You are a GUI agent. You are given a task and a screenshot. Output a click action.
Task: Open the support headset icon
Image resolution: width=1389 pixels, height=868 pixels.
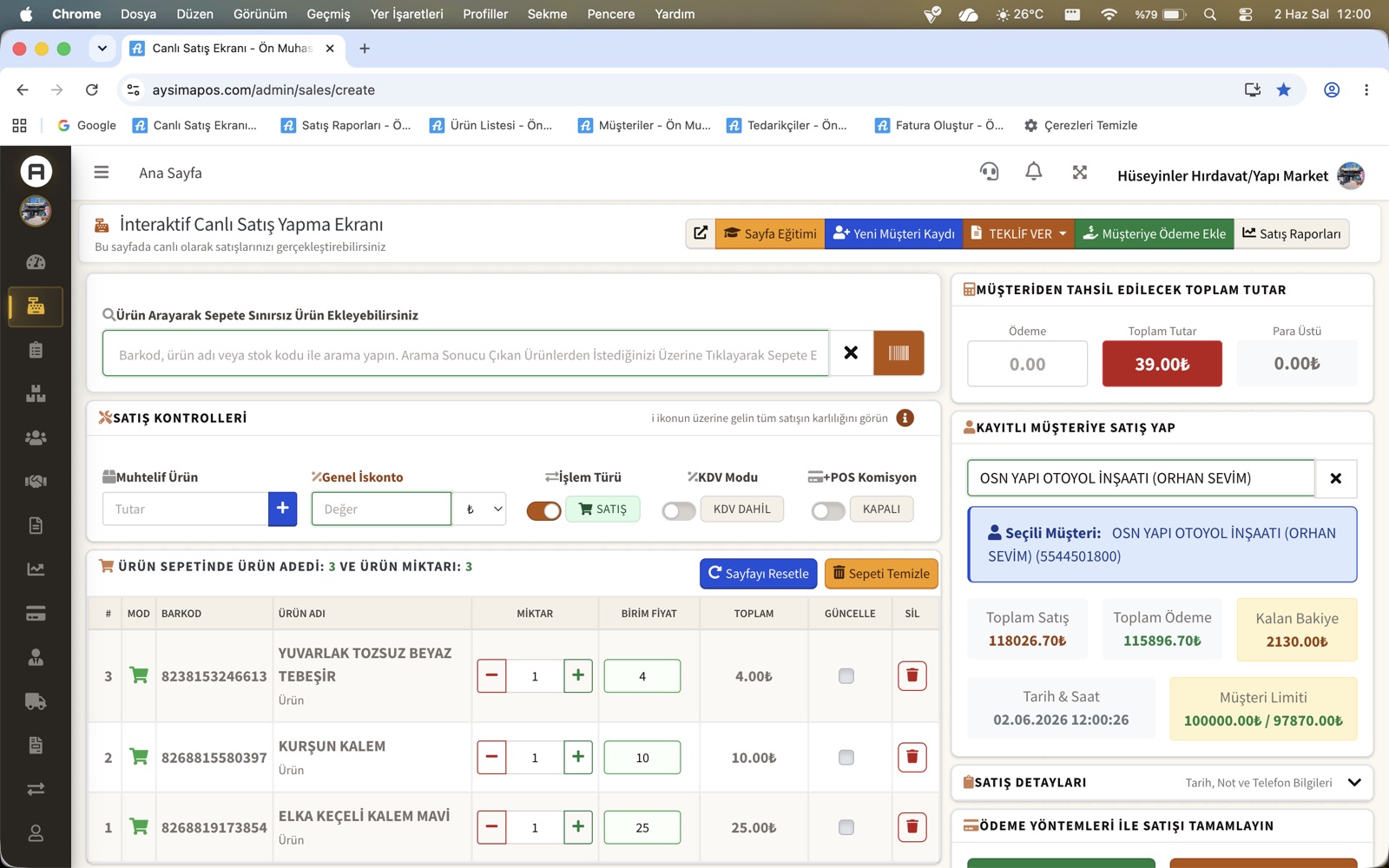click(989, 172)
